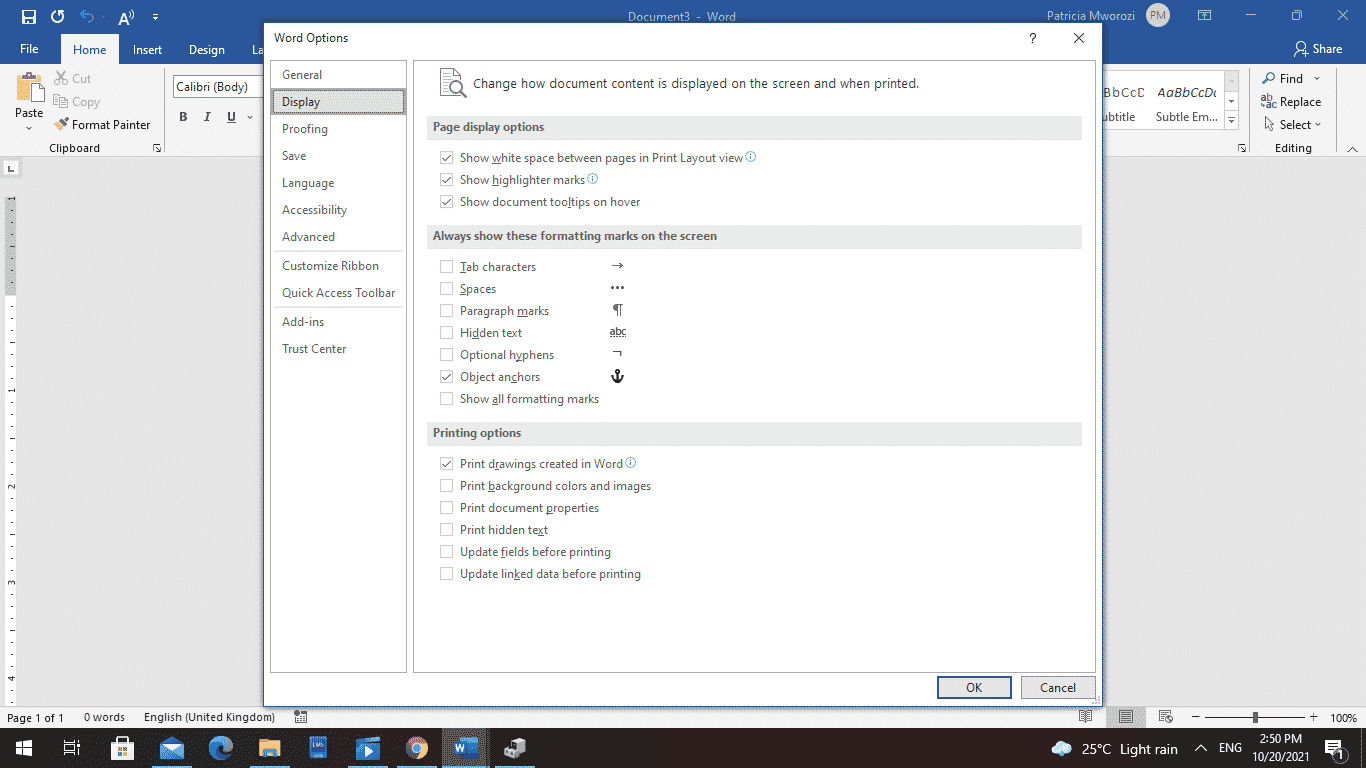Click English (United Kingdom) in the status bar
The width and height of the screenshot is (1366, 768).
tap(209, 717)
